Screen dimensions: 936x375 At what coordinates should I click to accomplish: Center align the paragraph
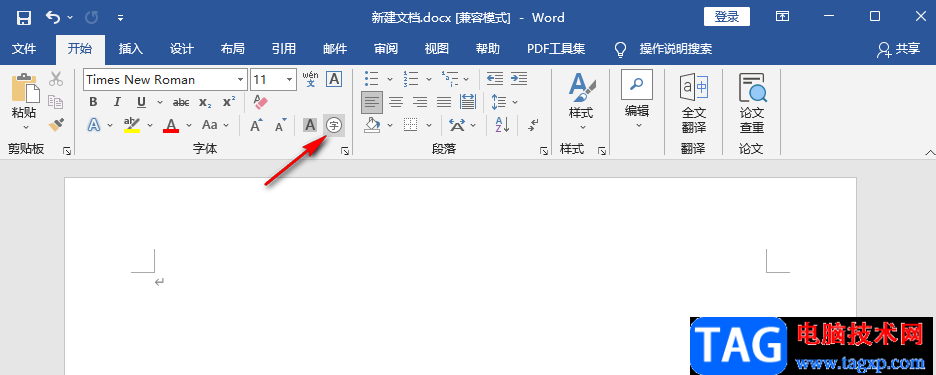396,102
